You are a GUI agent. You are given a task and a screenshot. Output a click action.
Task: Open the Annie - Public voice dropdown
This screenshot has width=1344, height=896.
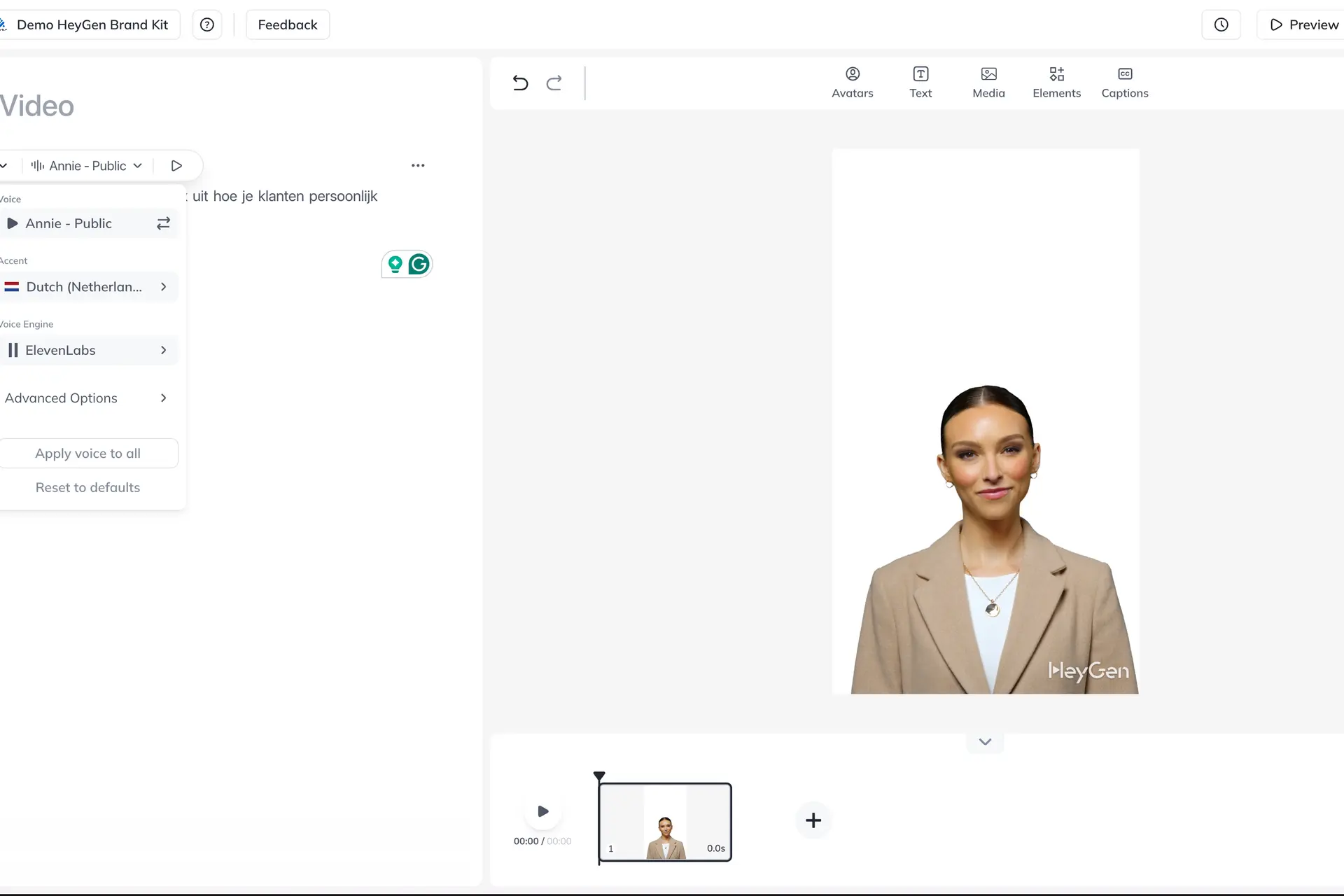coord(87,166)
